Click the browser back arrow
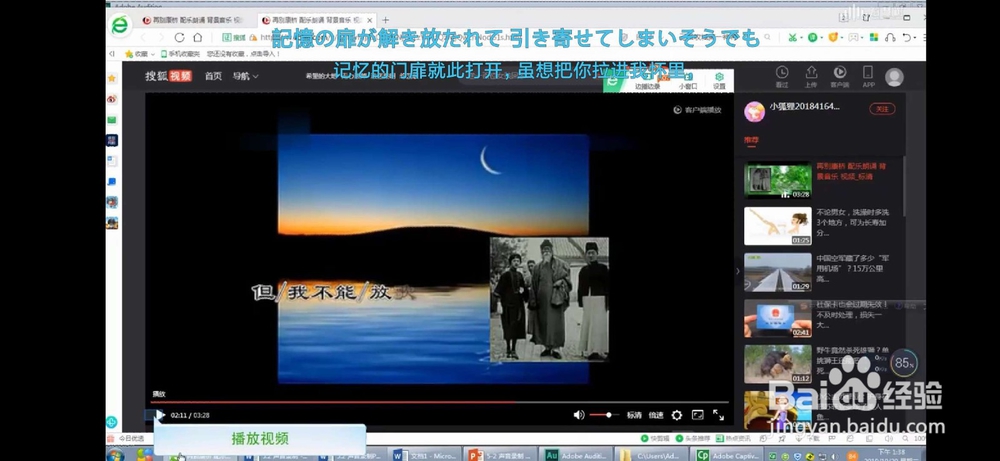 143,38
